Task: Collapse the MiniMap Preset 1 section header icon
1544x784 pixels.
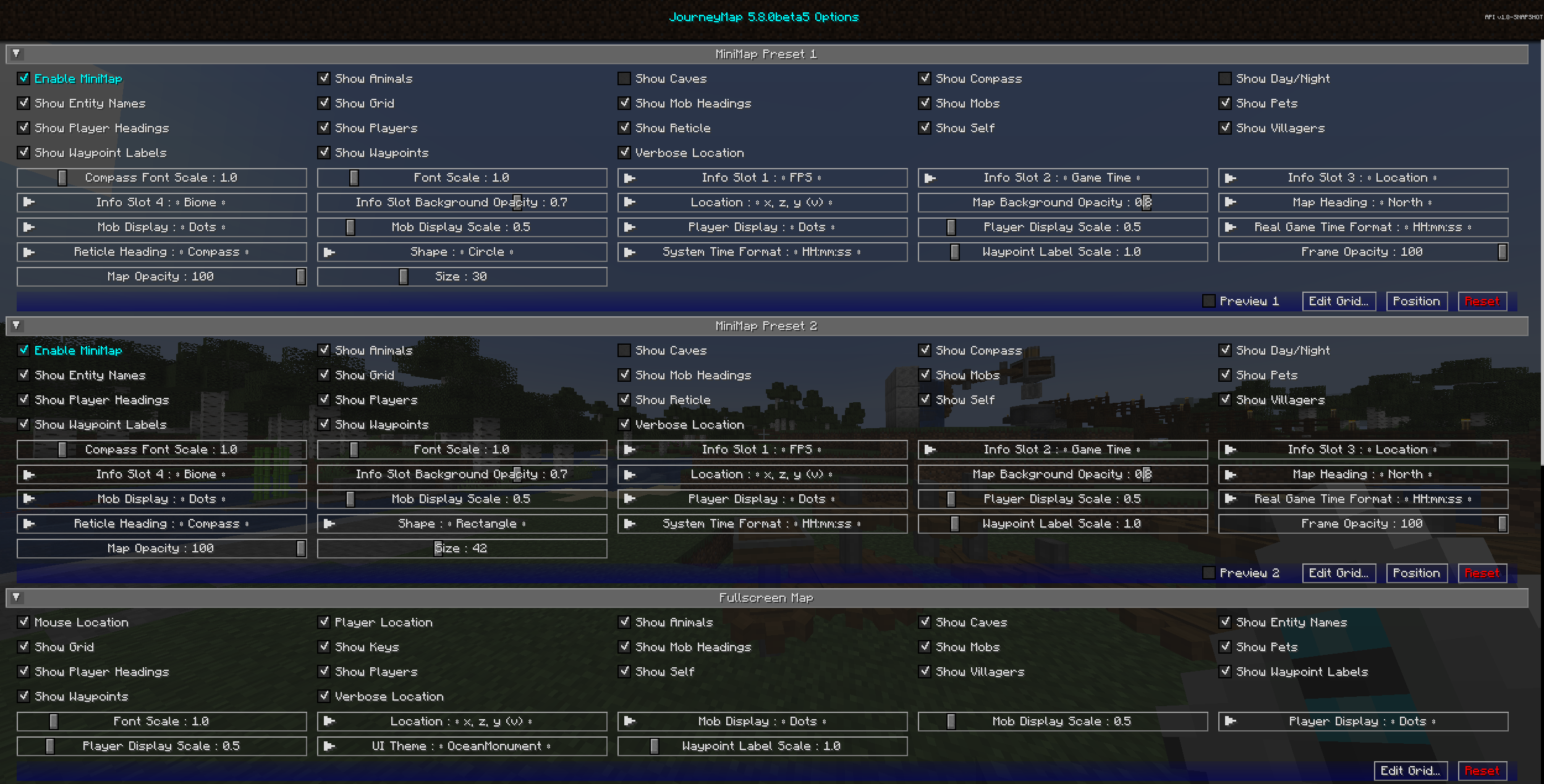Action: pos(16,53)
